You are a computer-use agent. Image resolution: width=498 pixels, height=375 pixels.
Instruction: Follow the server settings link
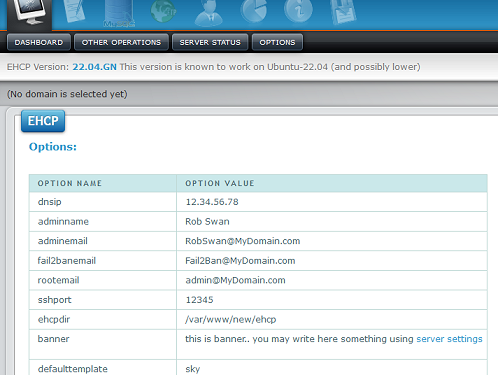[x=449, y=339]
